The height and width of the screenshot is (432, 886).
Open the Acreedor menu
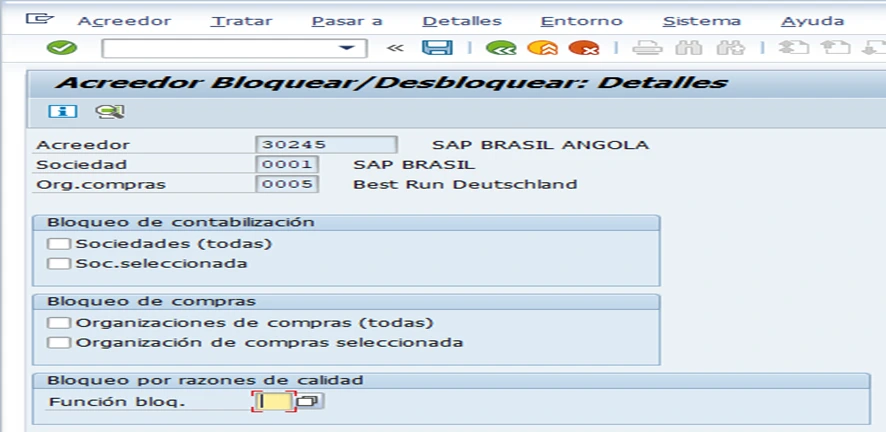coord(124,21)
